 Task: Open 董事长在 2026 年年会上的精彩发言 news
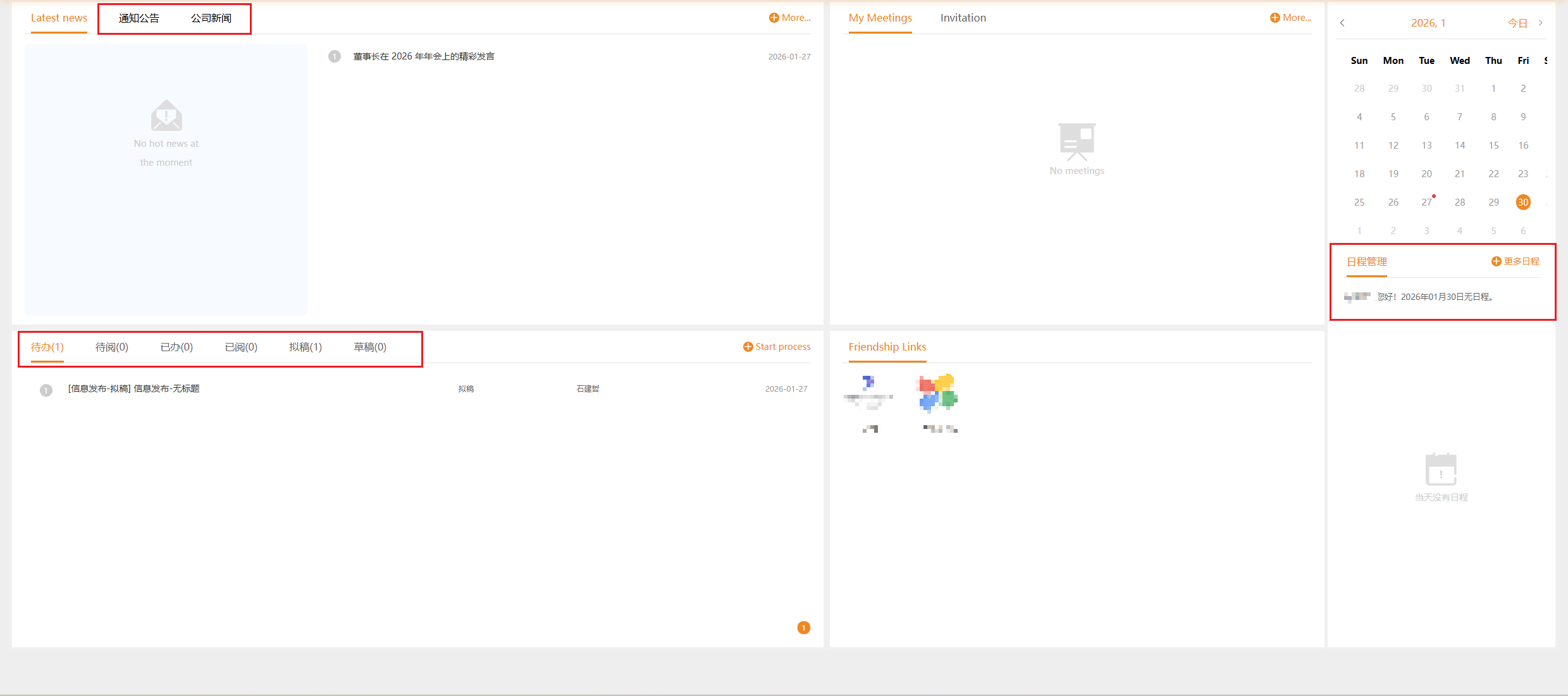(424, 56)
